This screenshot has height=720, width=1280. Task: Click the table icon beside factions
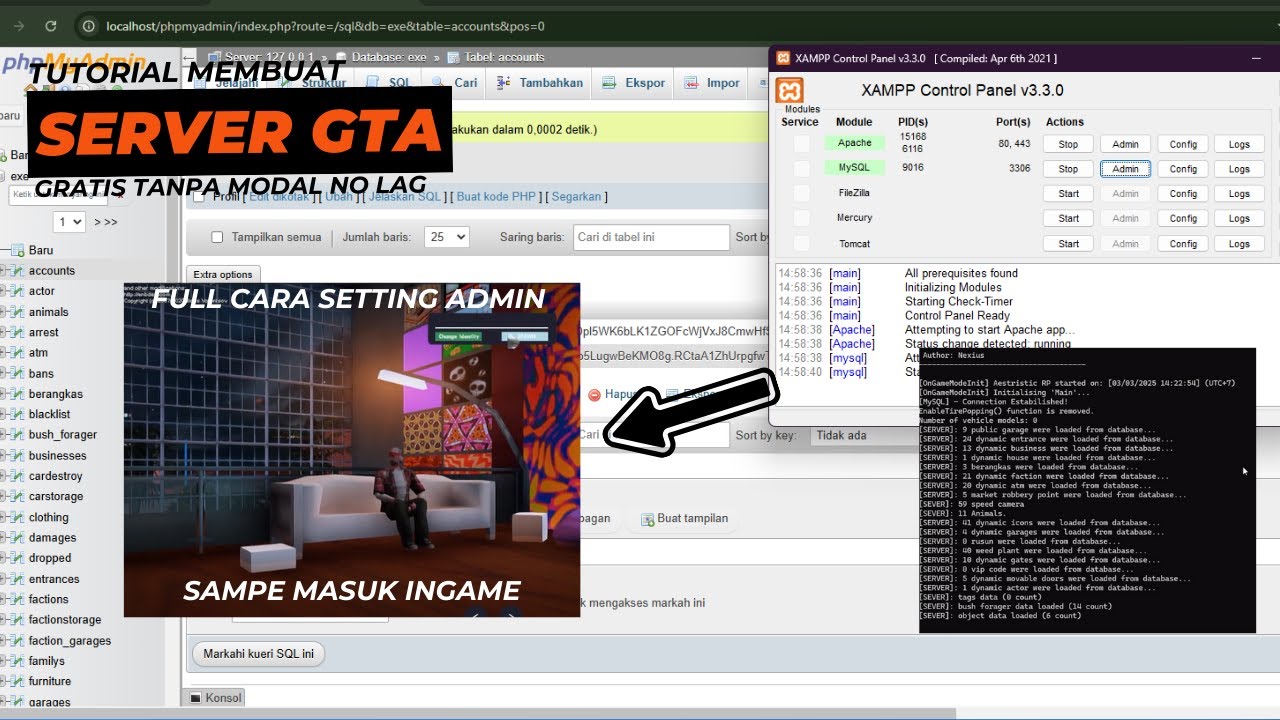pyautogui.click(x=17, y=600)
